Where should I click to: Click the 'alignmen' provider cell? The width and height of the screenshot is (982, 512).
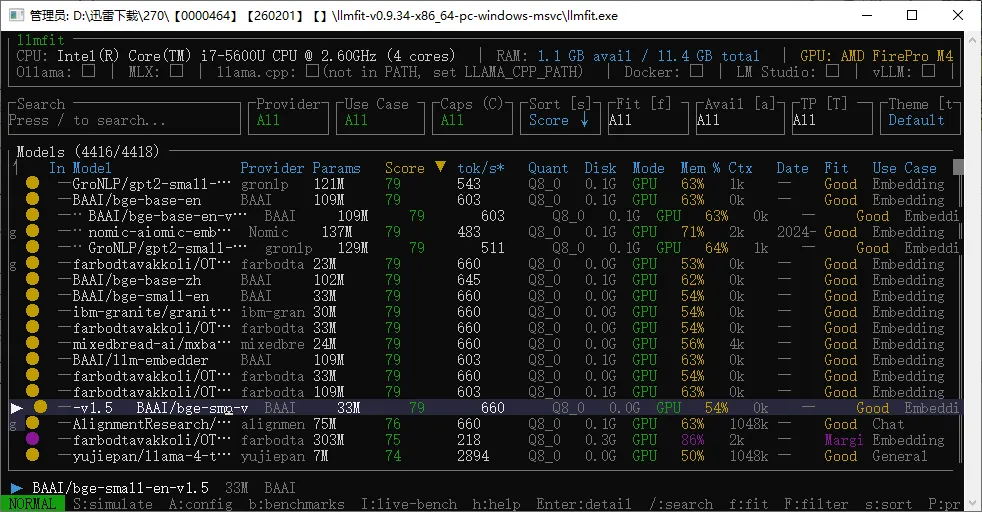click(272, 424)
